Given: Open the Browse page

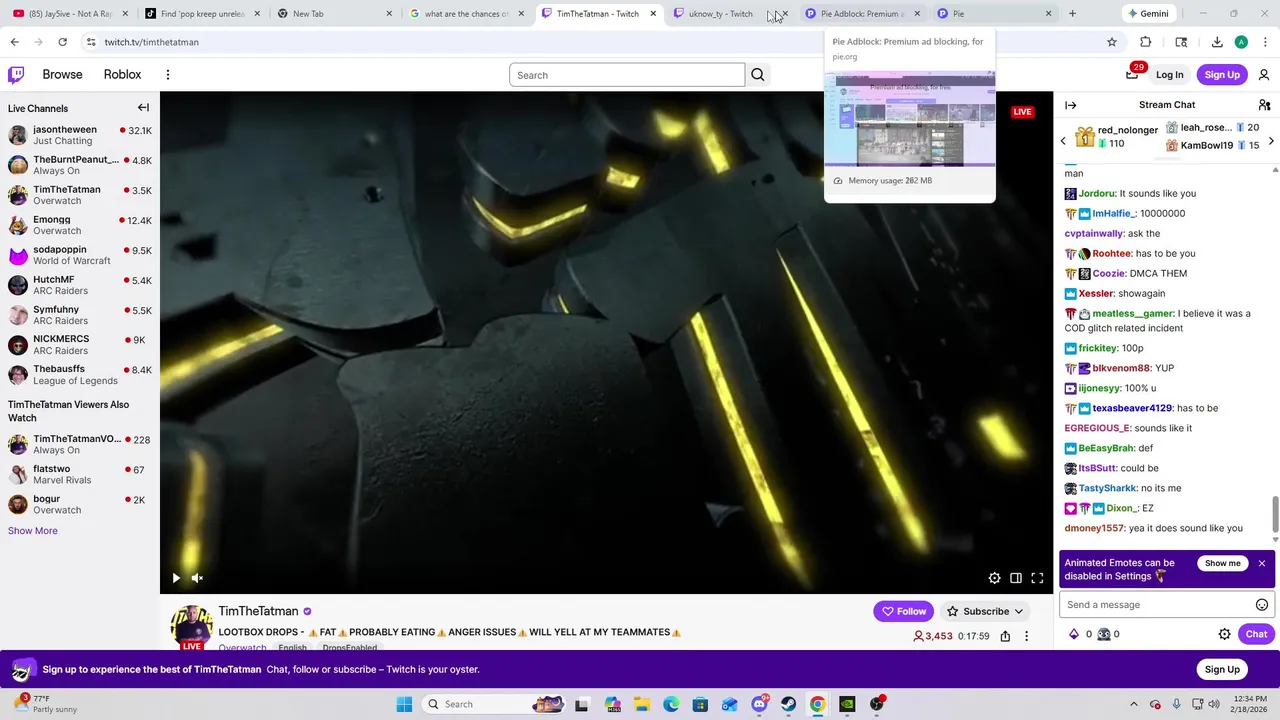Looking at the screenshot, I should pyautogui.click(x=62, y=75).
